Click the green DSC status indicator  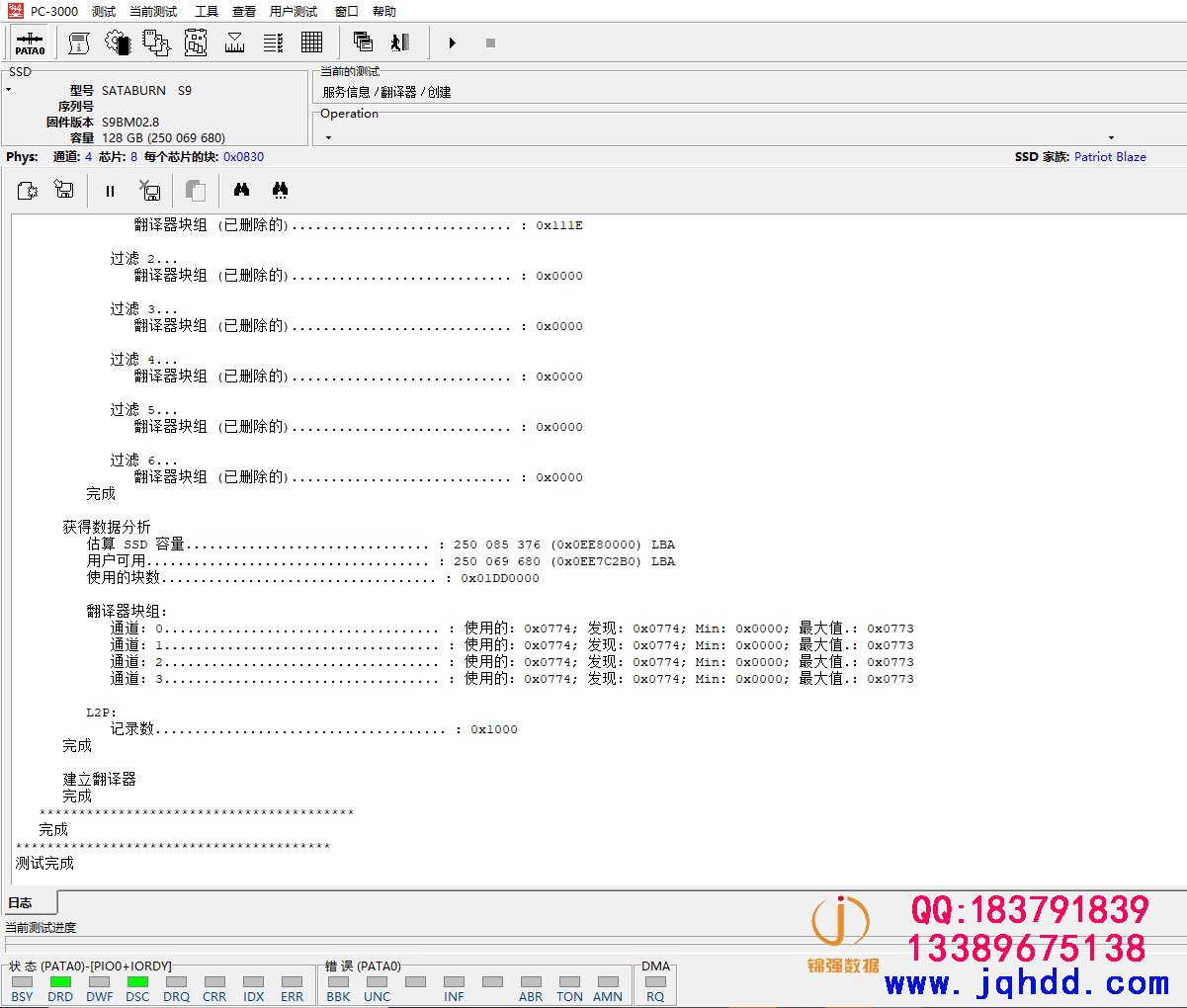coord(138,982)
